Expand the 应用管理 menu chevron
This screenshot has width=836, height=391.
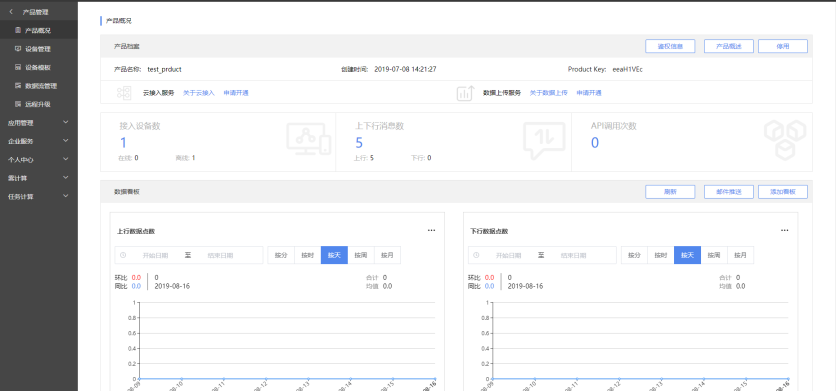tap(66, 122)
